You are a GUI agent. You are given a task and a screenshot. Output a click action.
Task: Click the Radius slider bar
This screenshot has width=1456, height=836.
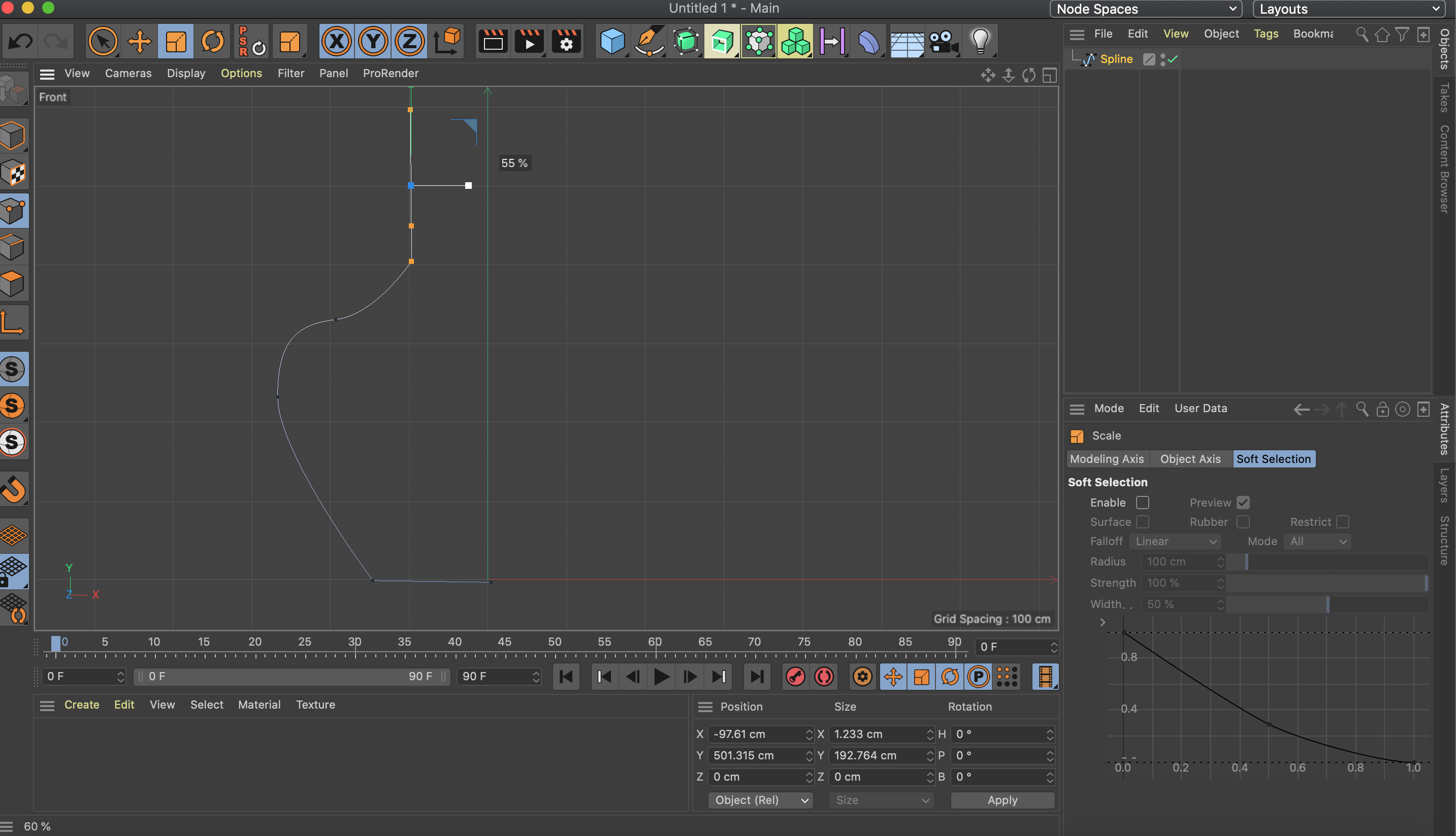pyautogui.click(x=1327, y=561)
